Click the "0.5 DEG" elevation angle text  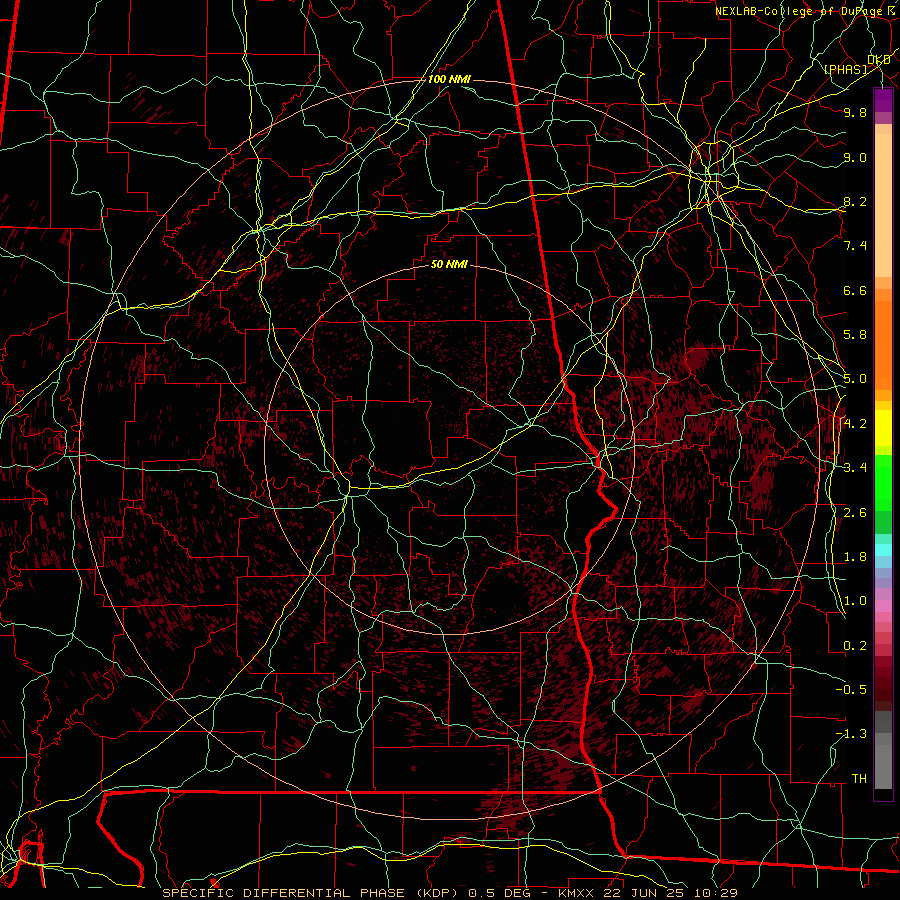(x=499, y=893)
